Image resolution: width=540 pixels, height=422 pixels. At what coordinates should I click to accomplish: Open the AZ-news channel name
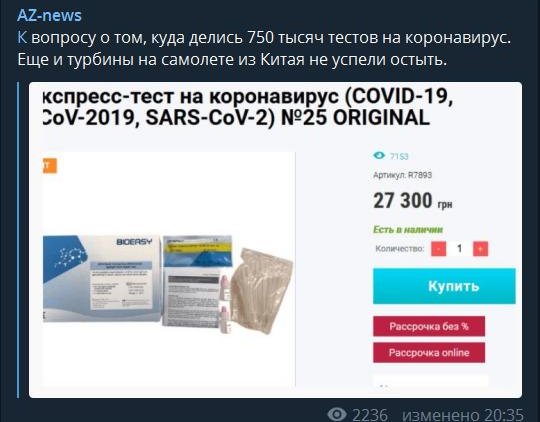click(x=49, y=16)
